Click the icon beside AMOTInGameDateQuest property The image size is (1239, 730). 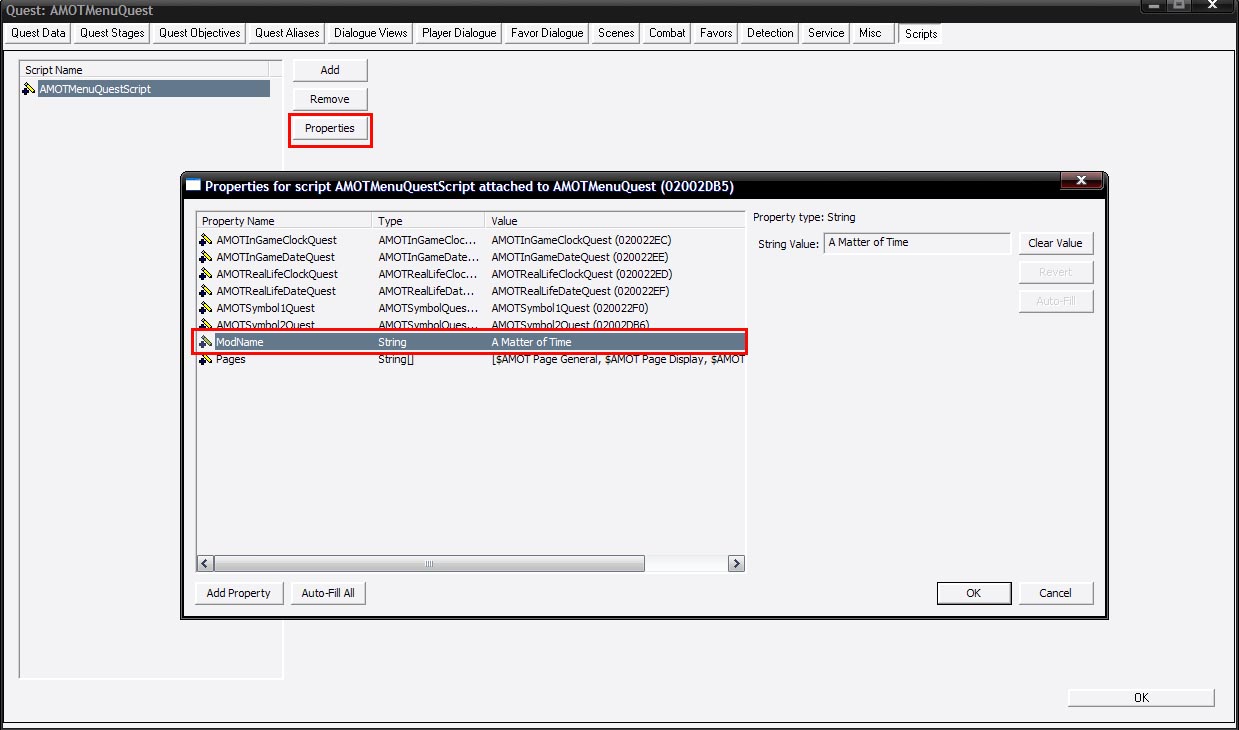[206, 257]
